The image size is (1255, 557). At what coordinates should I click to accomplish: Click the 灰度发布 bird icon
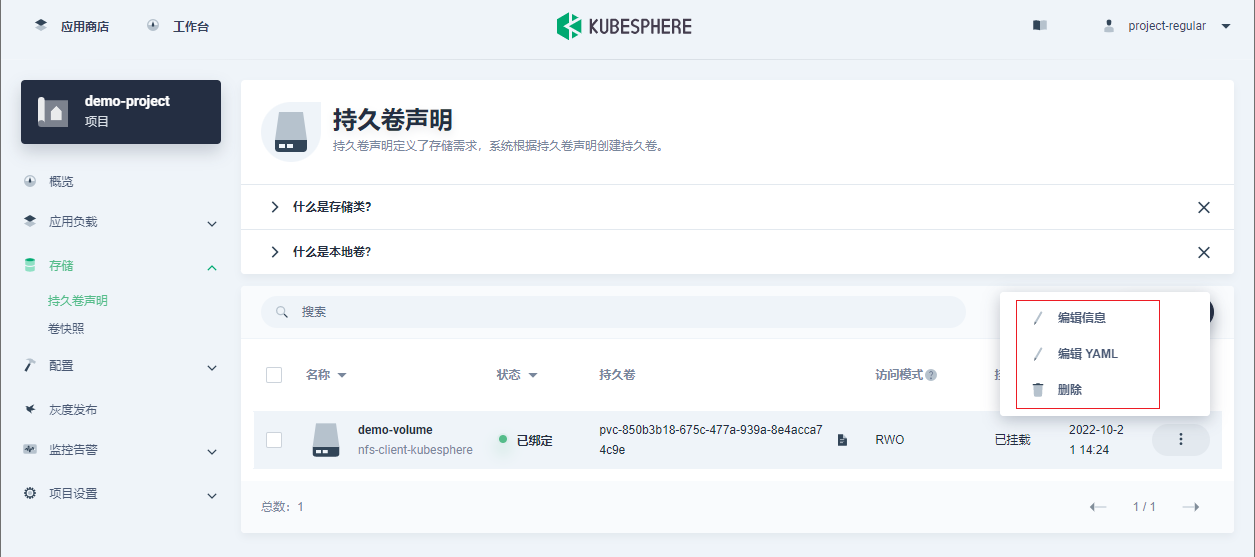tap(30, 409)
